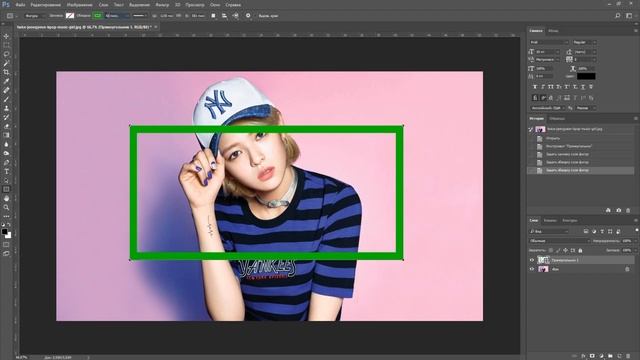Select the Brush tool

pos(6,99)
